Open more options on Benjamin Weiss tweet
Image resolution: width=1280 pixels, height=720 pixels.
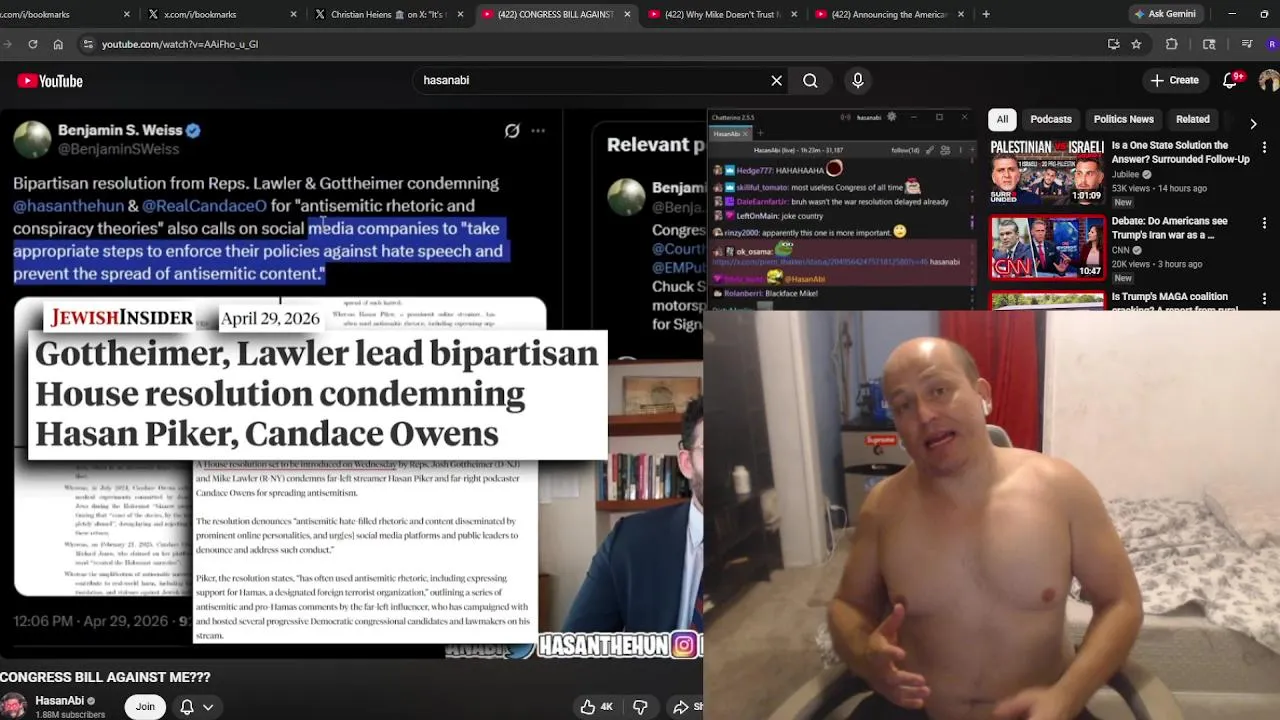coord(538,130)
